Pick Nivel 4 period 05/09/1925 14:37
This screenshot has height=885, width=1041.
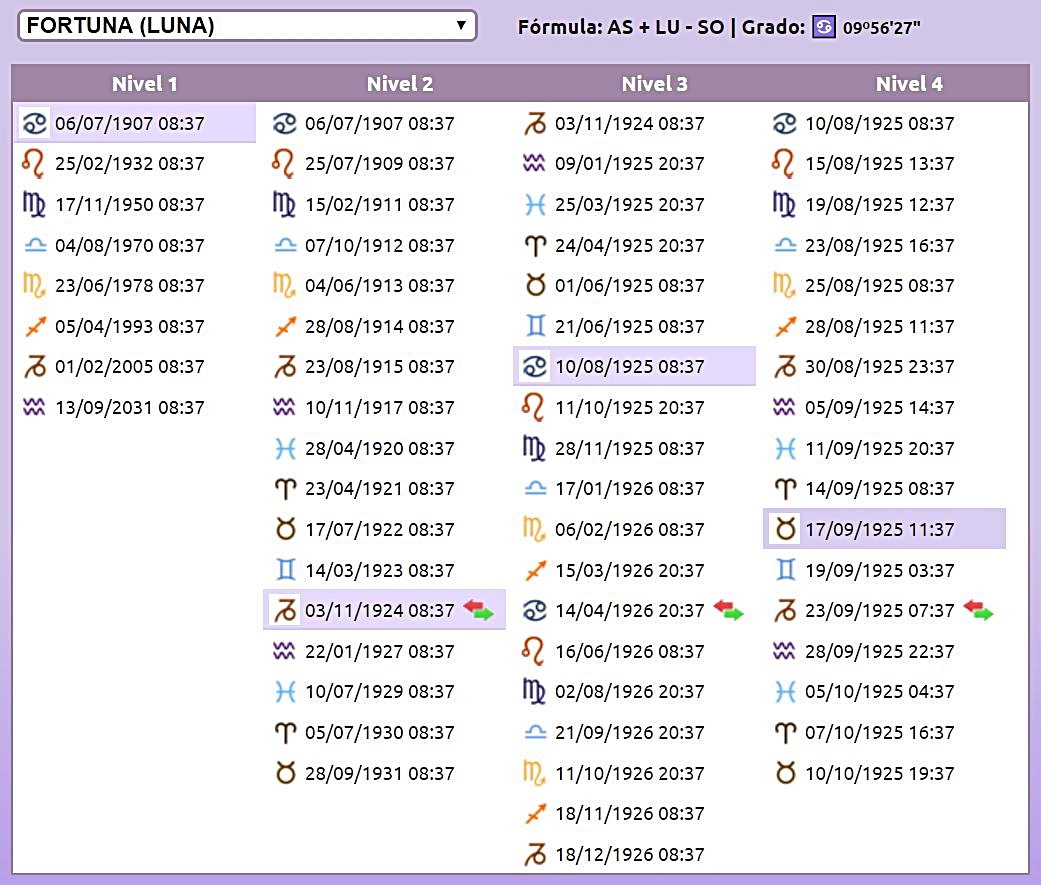[x=879, y=408]
